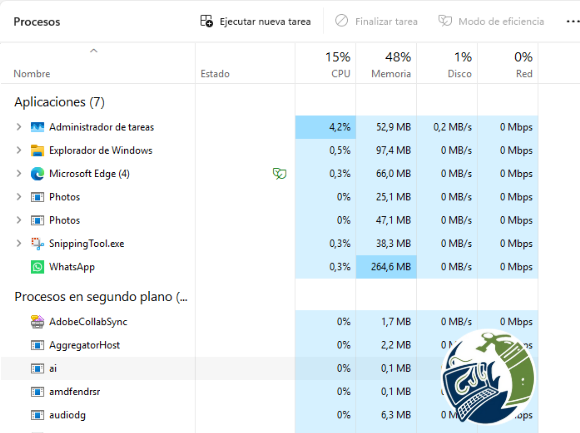Click the Ejecutar nueva tarea icon
The width and height of the screenshot is (580, 433).
coord(206,21)
